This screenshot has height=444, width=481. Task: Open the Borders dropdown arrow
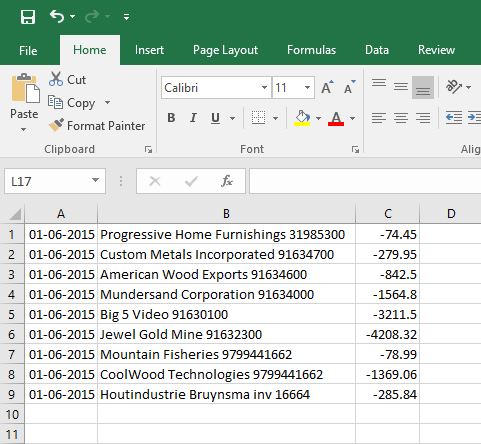click(275, 118)
